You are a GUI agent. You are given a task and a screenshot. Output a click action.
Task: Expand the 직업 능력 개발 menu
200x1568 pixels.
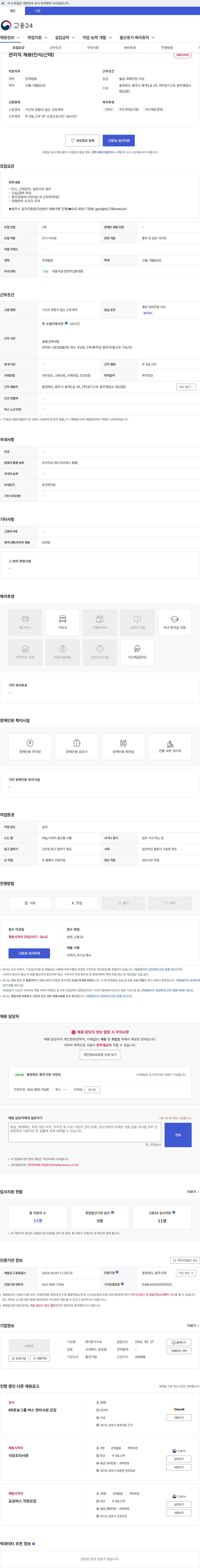97,38
